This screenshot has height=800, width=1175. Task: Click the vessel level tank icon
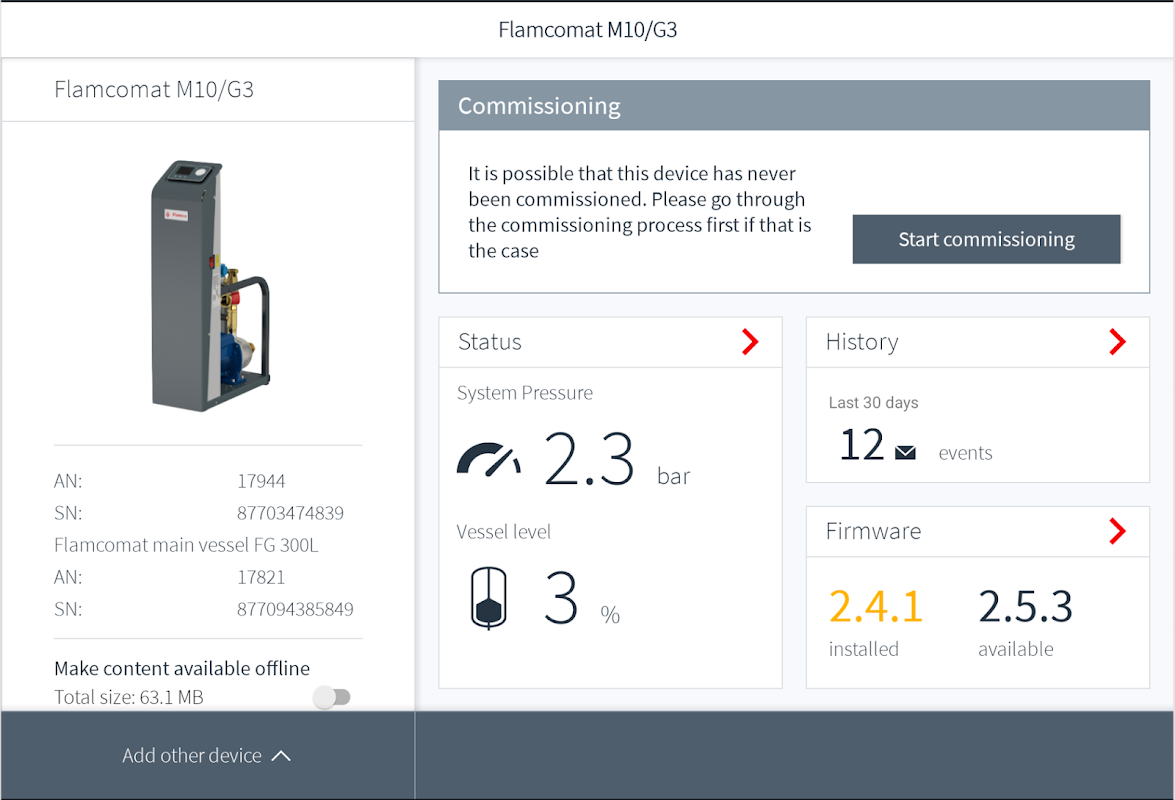click(489, 597)
